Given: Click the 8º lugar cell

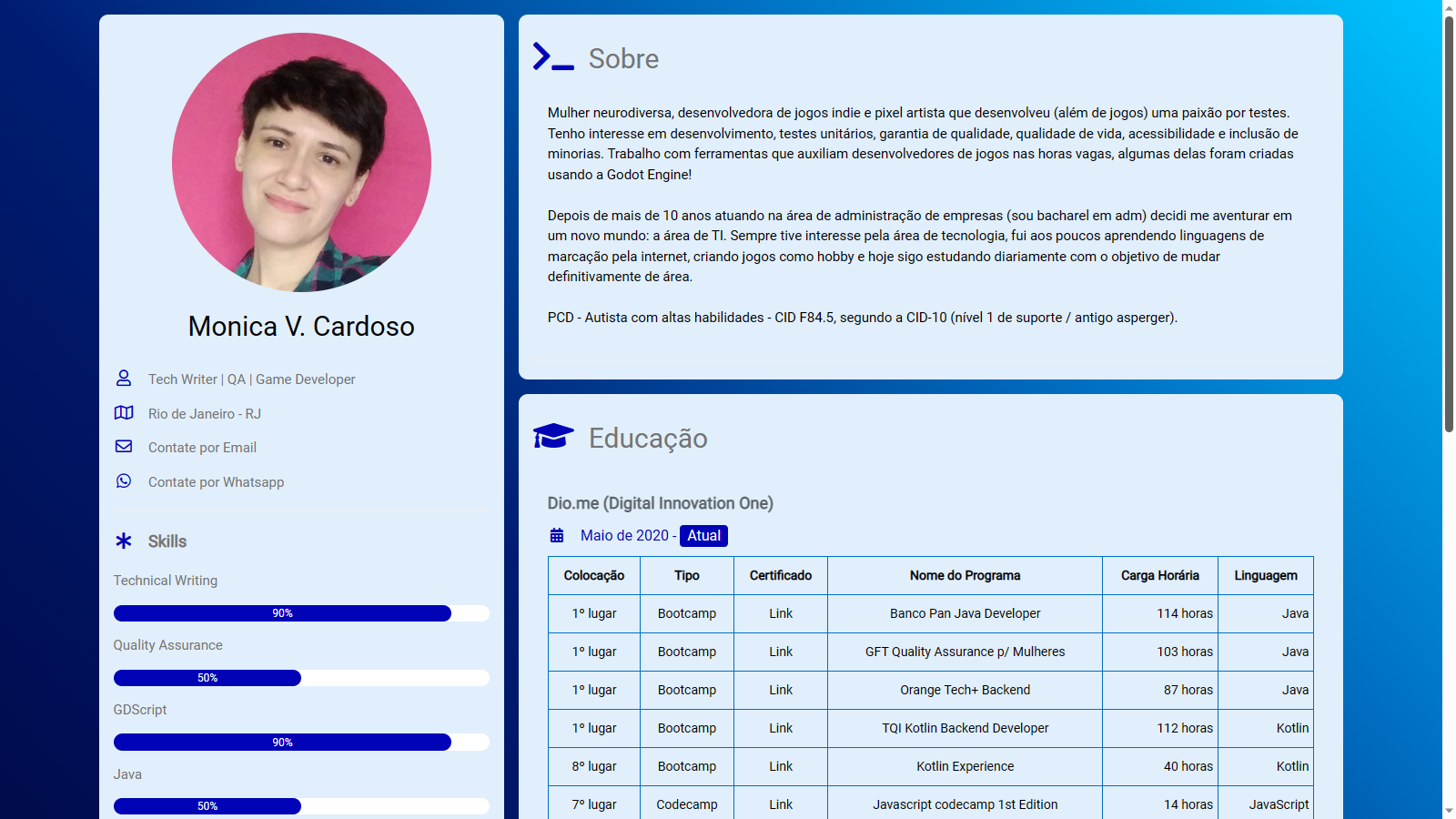Looking at the screenshot, I should [594, 766].
